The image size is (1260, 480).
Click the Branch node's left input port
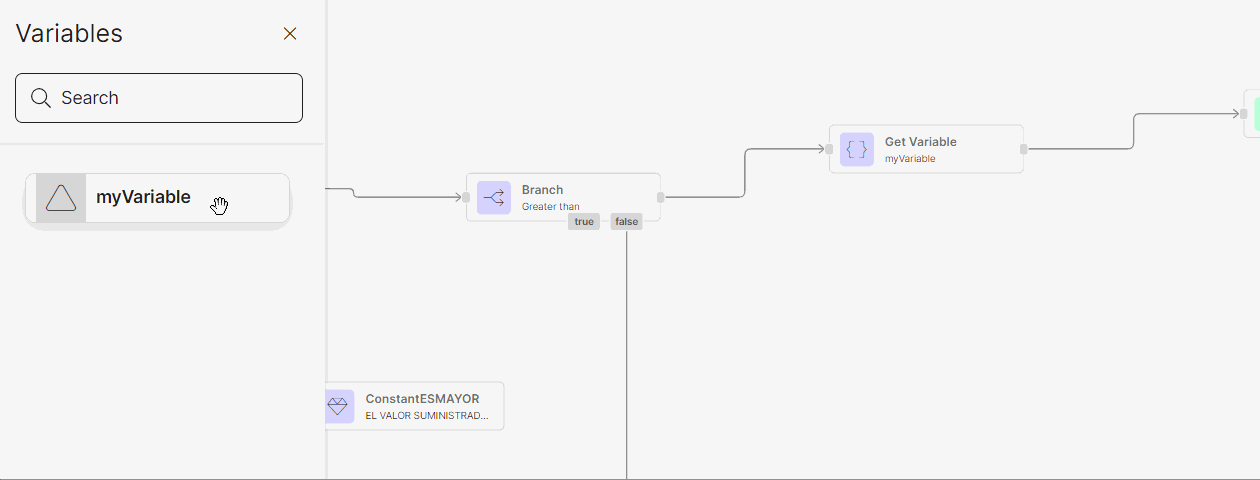[466, 198]
